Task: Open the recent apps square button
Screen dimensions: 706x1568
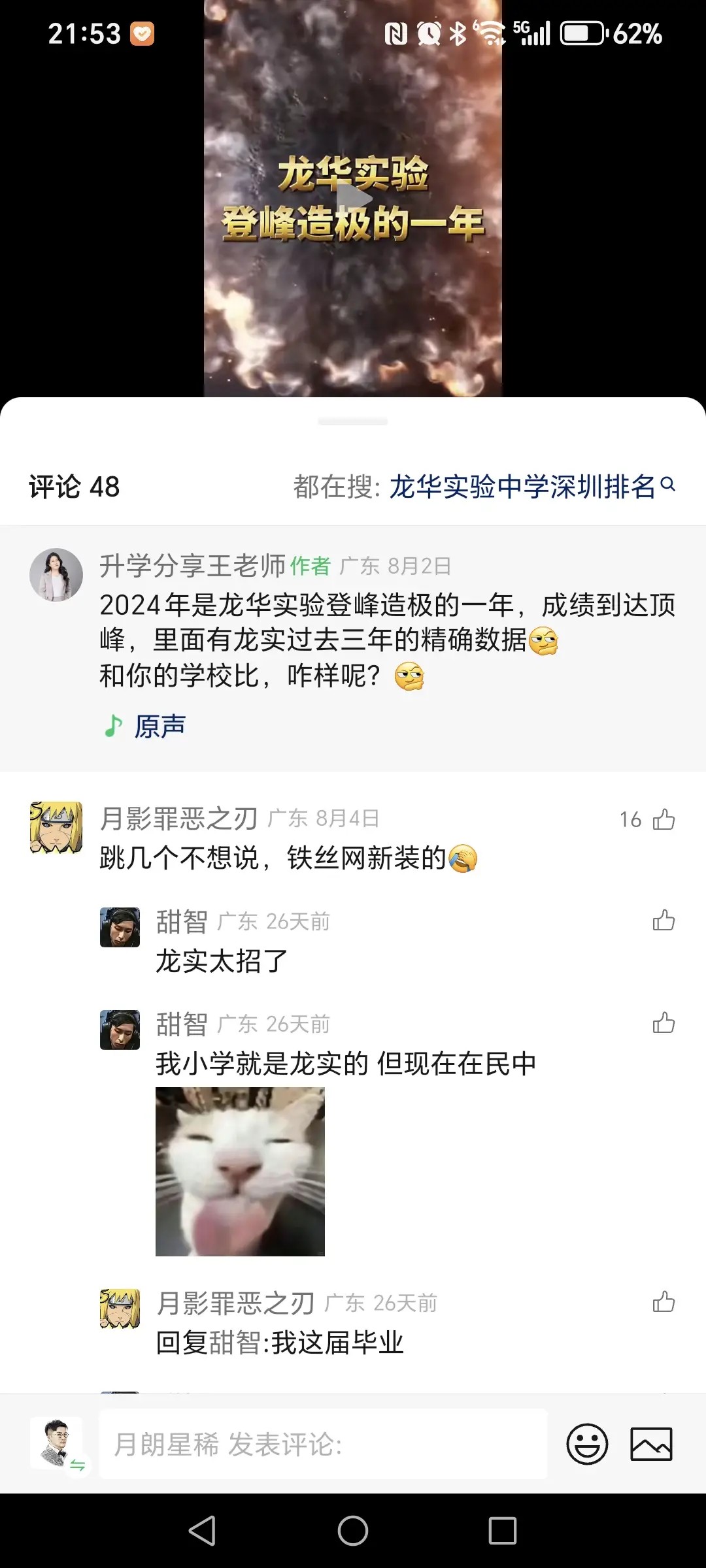Action: pyautogui.click(x=502, y=1530)
